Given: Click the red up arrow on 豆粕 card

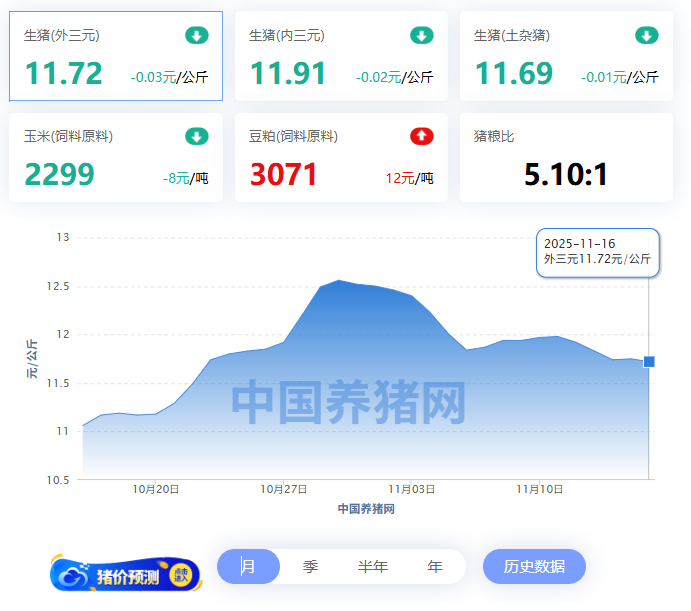Looking at the screenshot, I should [422, 137].
